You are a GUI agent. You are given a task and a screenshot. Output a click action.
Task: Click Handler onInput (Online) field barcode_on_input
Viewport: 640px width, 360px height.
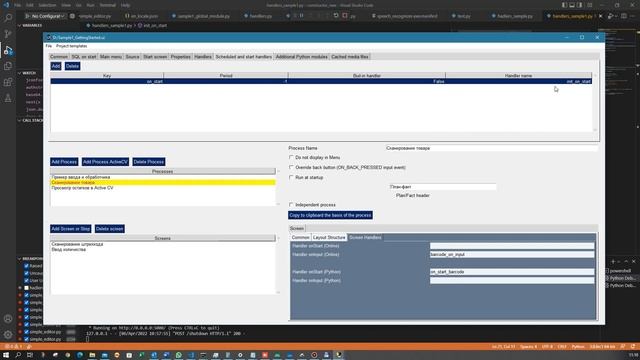click(x=512, y=254)
